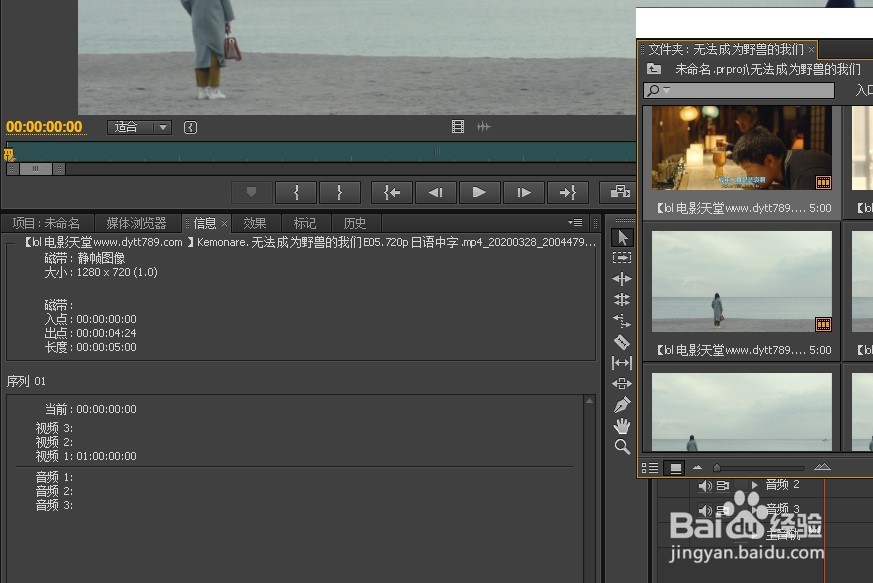Click the Drag Audio Only waveform icon
873x583 pixels.
click(x=483, y=127)
